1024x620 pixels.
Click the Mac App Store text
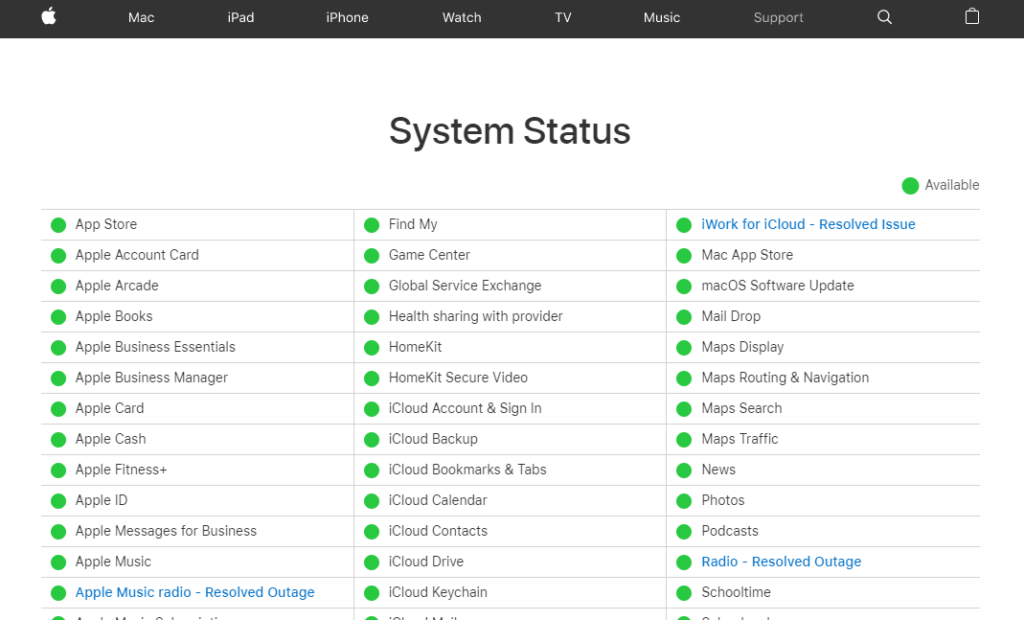pyautogui.click(x=747, y=255)
